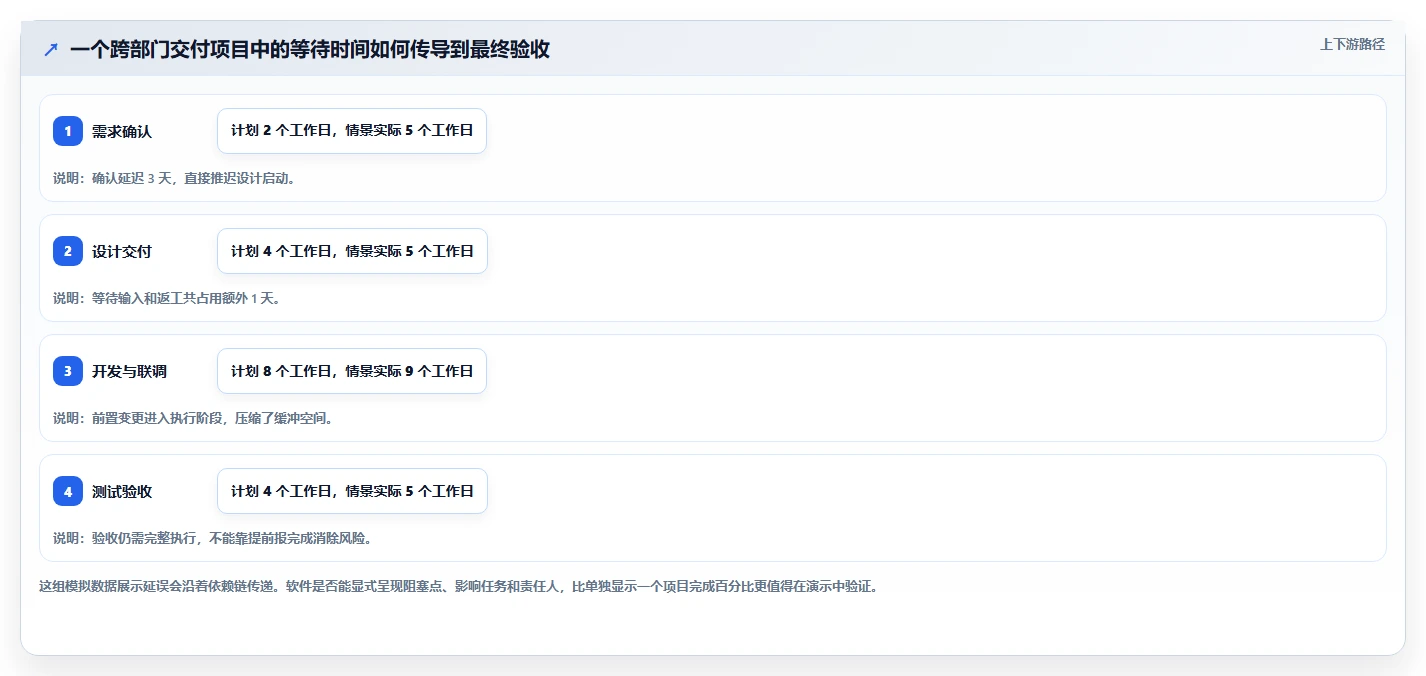1426x676 pixels.
Task: Click the note 前置变更进入执行阶段
Action: pos(193,418)
